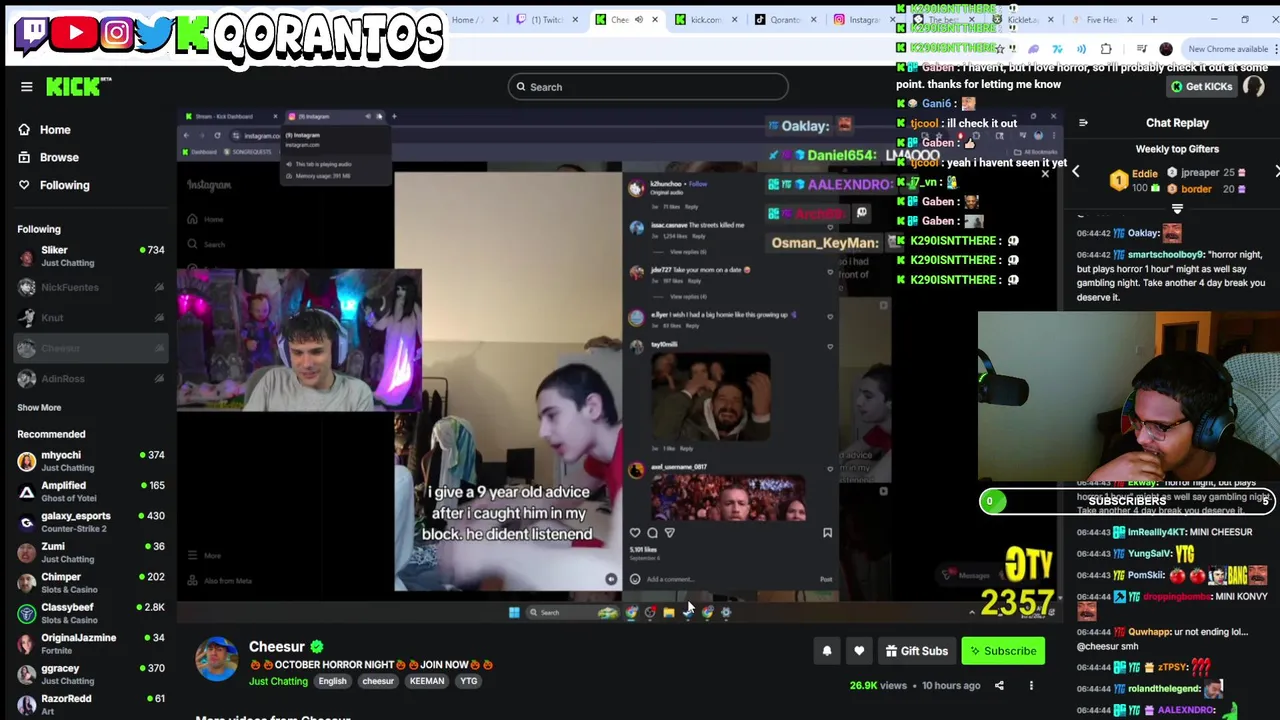Open AdinRoss channel in Following list

click(x=90, y=379)
